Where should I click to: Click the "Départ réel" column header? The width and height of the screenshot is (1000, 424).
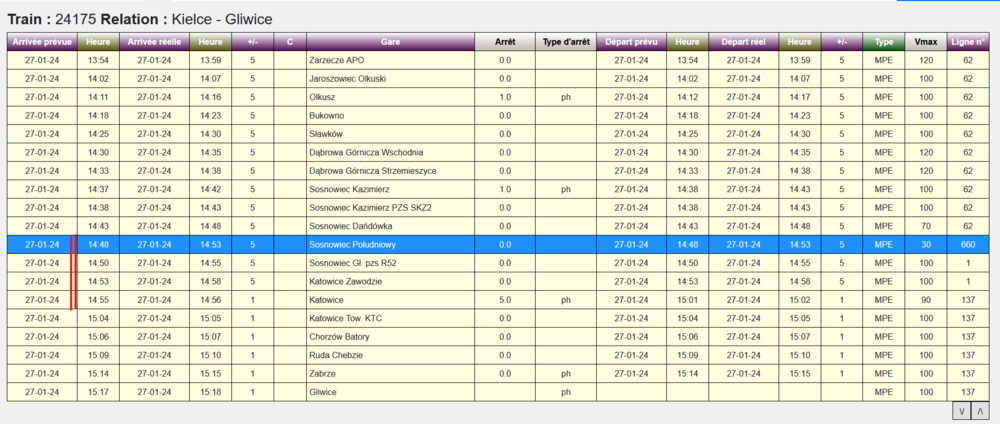click(x=743, y=42)
